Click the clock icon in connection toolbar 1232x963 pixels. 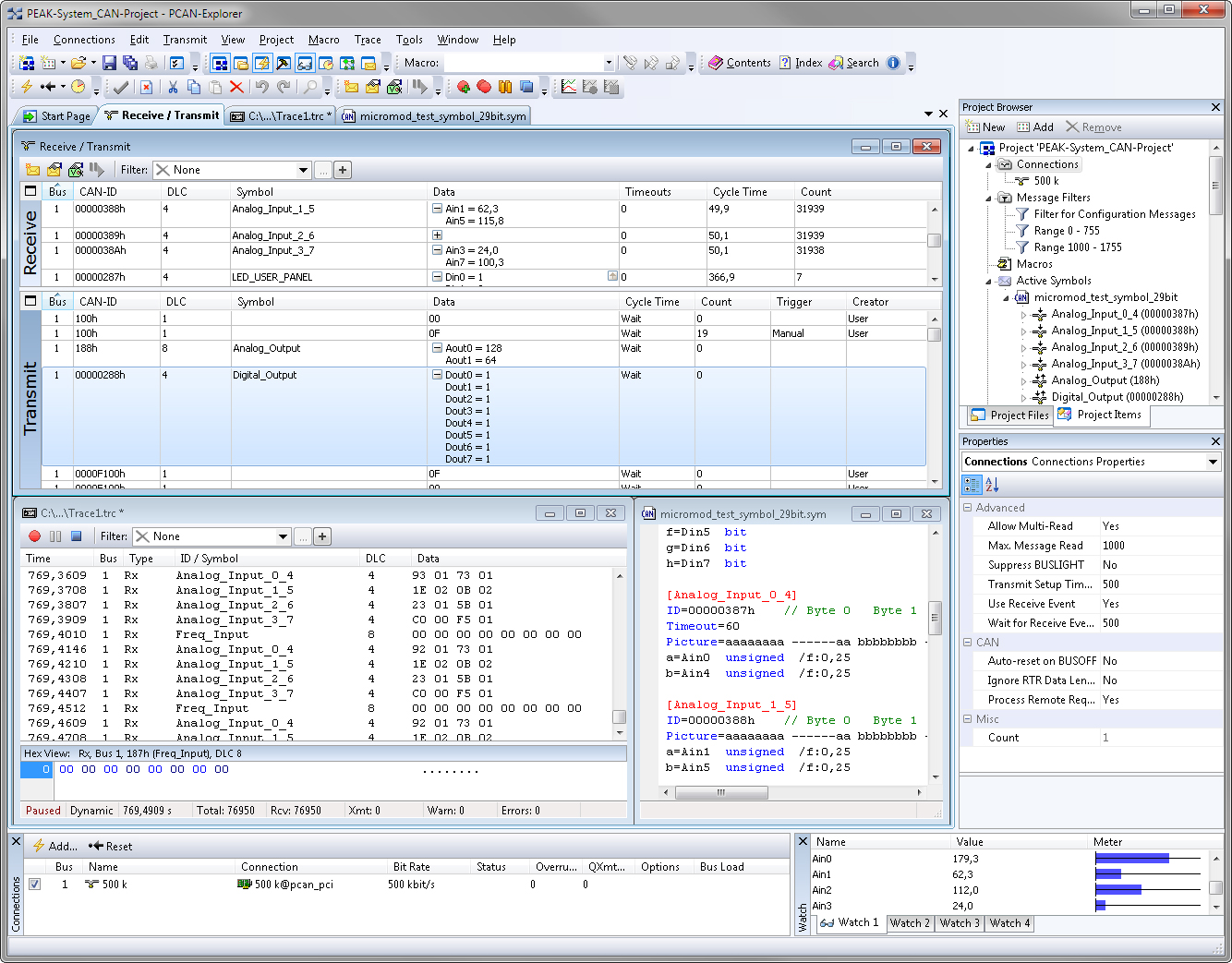pos(79,87)
